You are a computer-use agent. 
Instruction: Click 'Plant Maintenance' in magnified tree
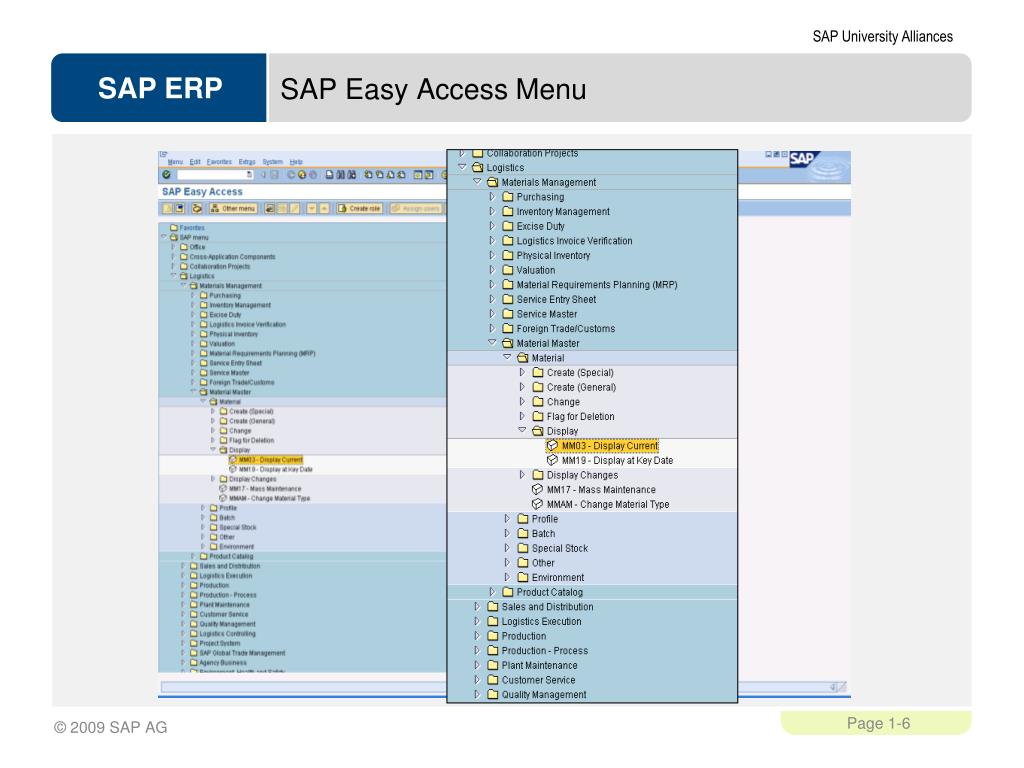539,665
